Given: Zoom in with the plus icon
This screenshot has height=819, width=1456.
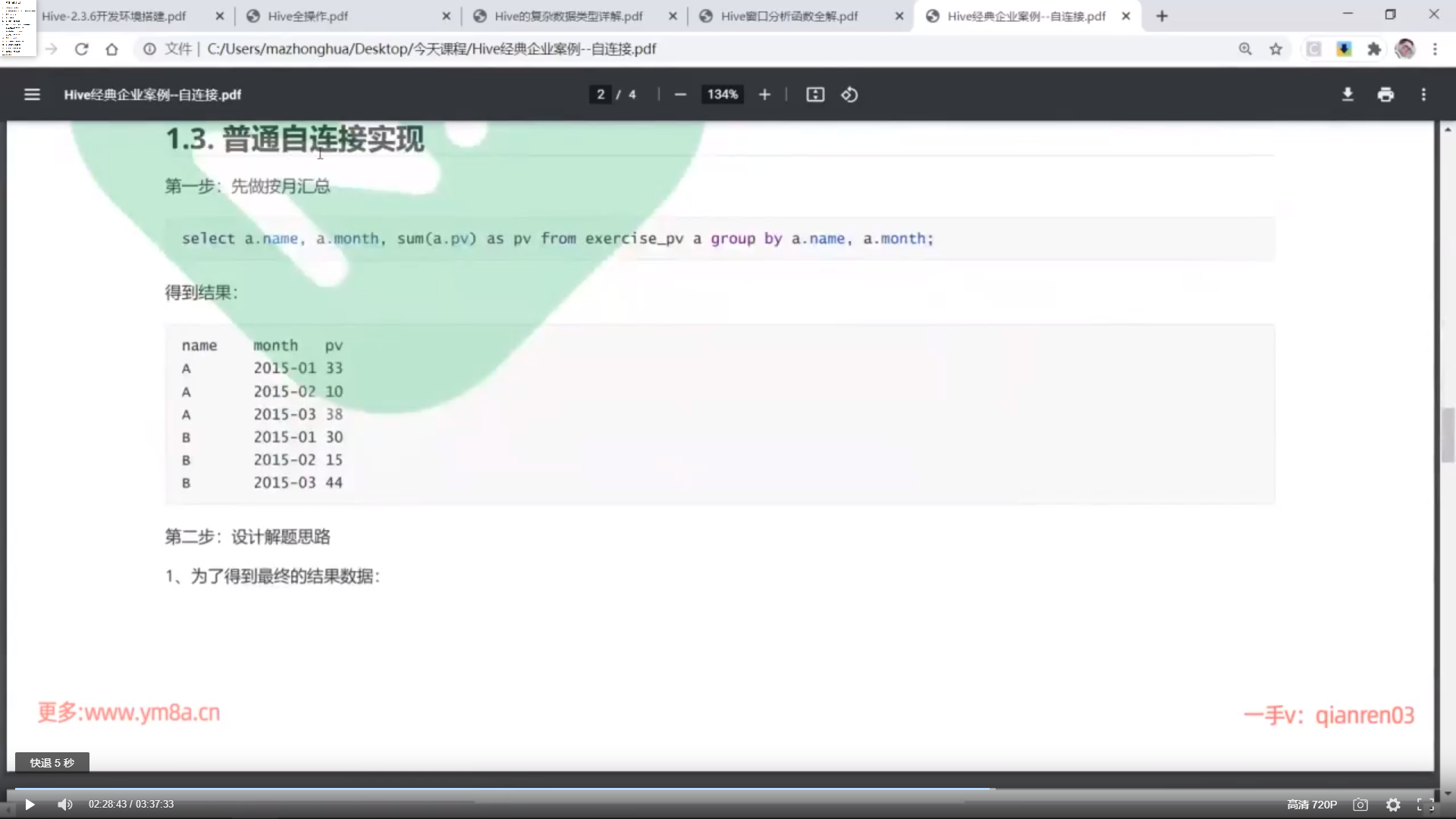Looking at the screenshot, I should click(x=764, y=95).
